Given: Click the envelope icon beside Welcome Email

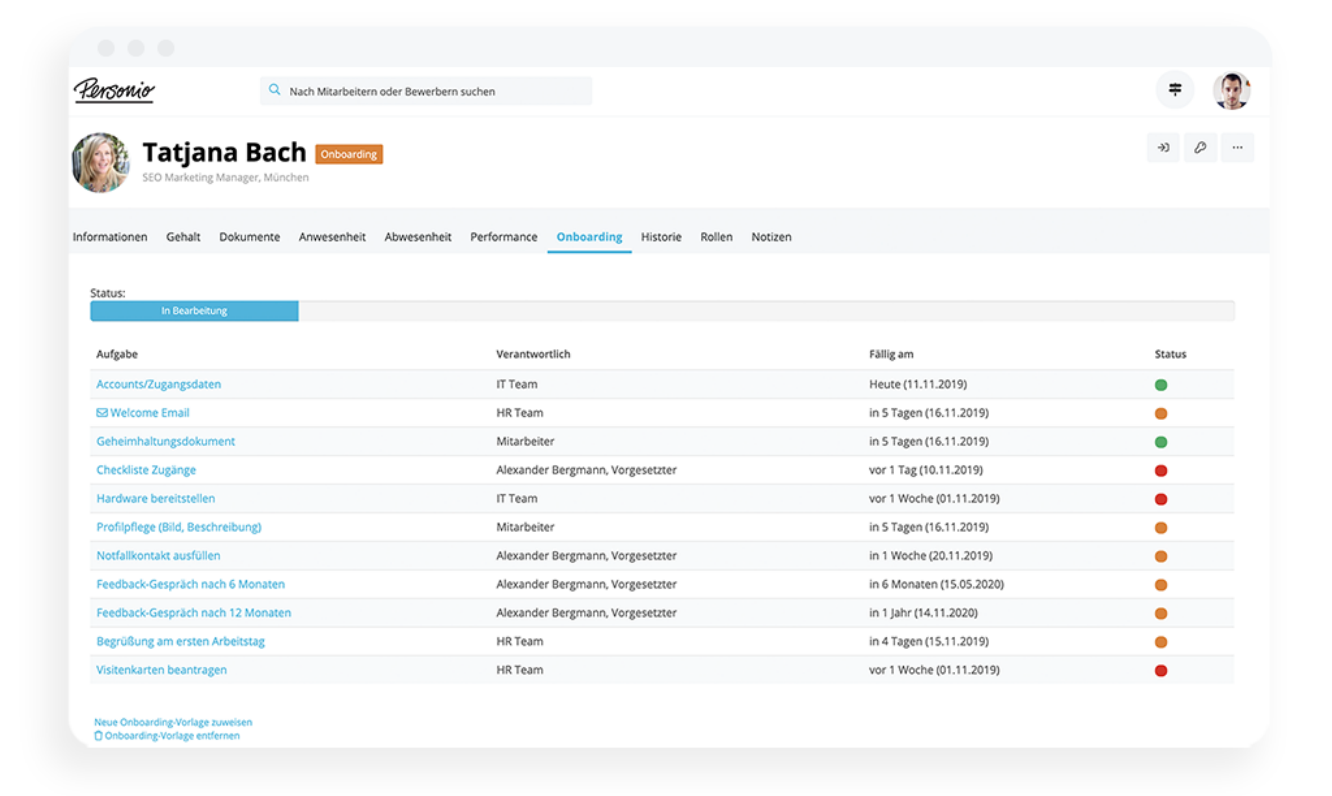Looking at the screenshot, I should (x=102, y=413).
